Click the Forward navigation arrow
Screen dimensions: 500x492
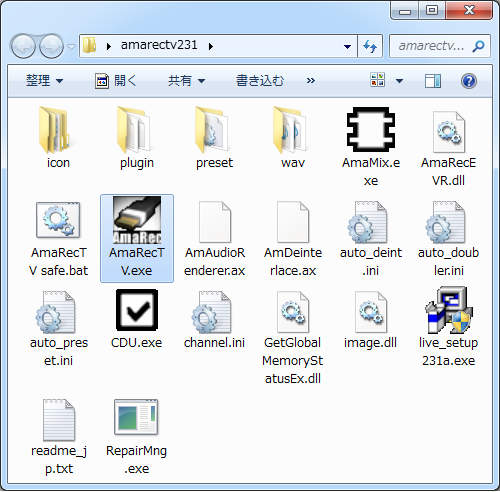pos(51,46)
